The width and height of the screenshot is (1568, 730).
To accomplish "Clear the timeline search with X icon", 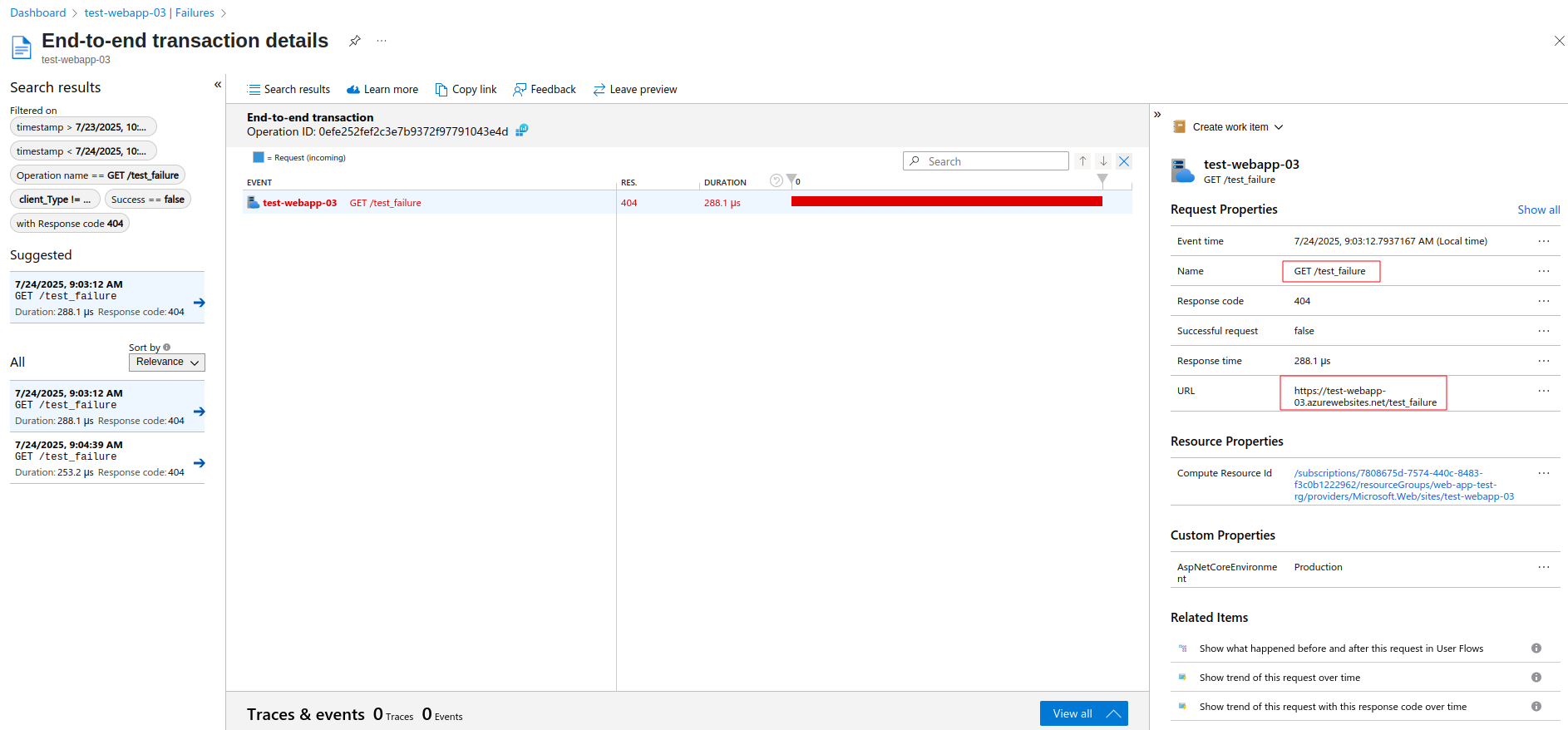I will click(x=1124, y=161).
